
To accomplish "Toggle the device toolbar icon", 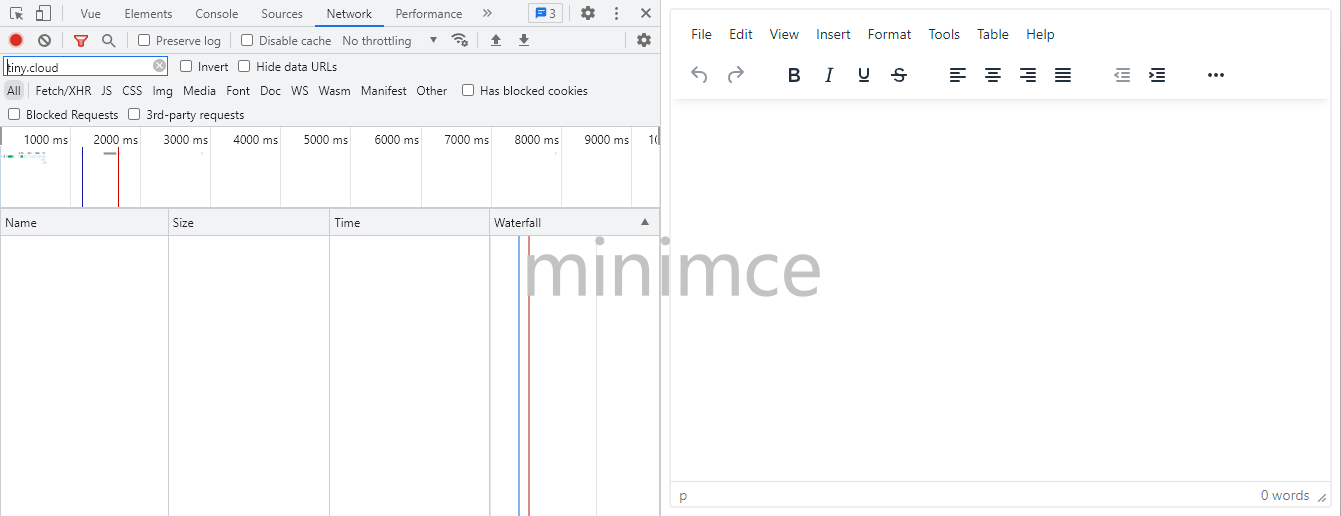I will [x=43, y=13].
